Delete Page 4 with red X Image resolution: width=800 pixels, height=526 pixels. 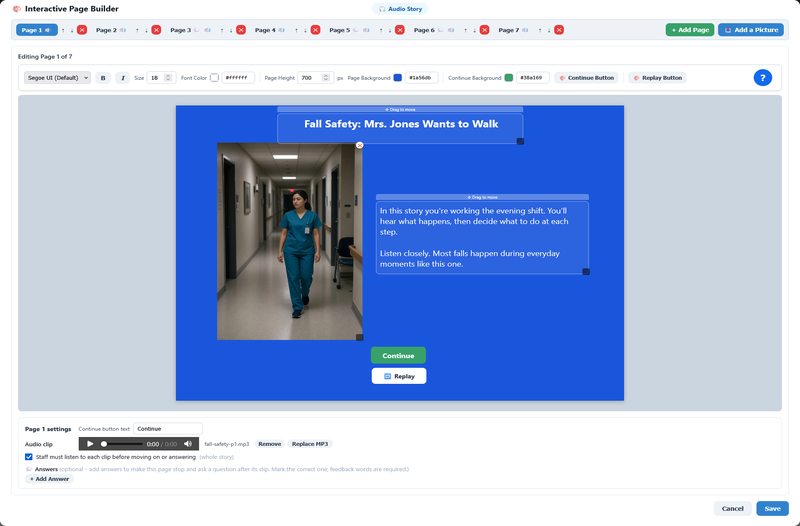(315, 30)
